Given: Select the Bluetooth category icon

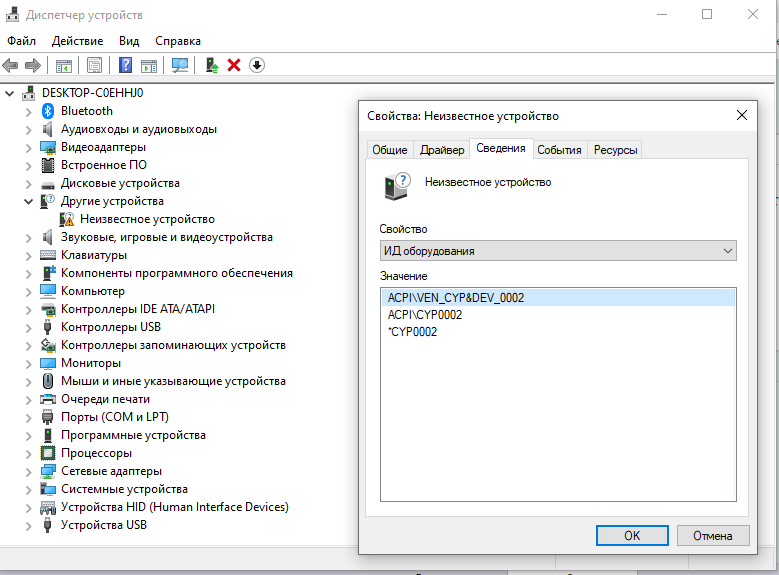Looking at the screenshot, I should pyautogui.click(x=48, y=111).
